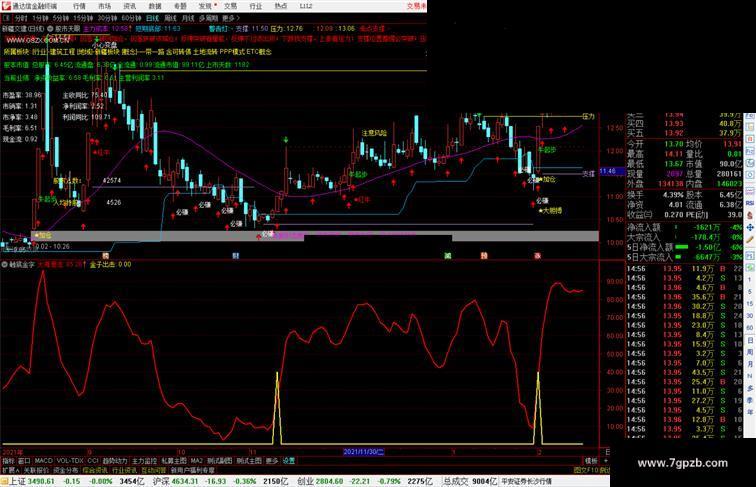Open the 综合资讯 tab

pos(95,470)
